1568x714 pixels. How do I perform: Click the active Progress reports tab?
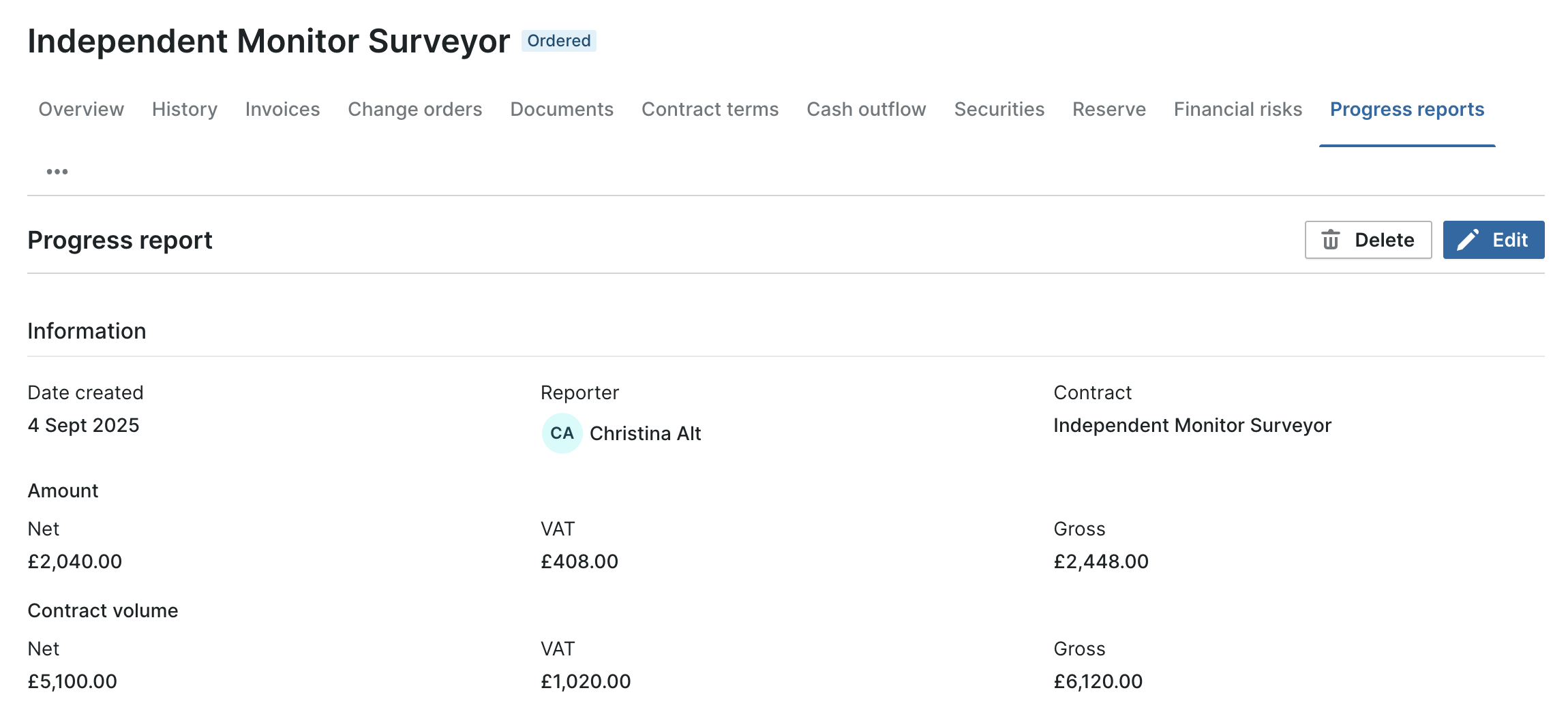coord(1407,109)
